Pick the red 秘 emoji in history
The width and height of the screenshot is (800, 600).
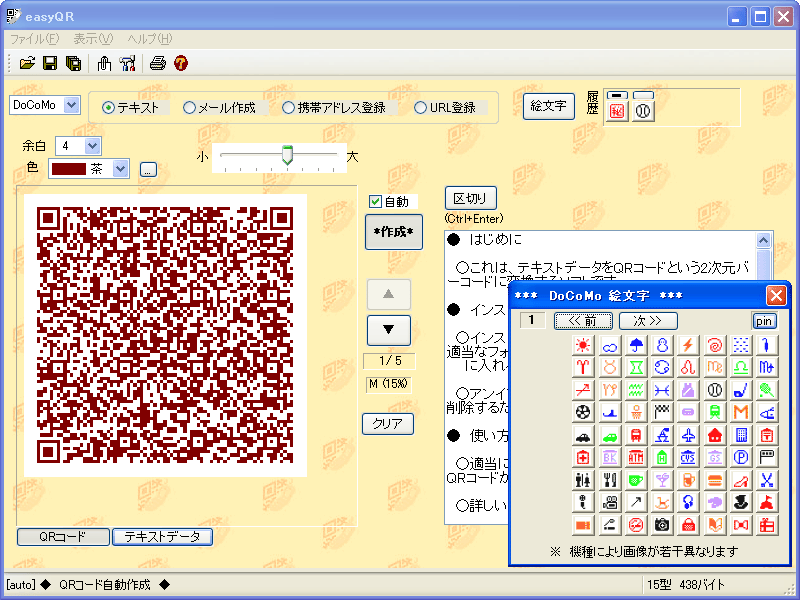point(617,111)
